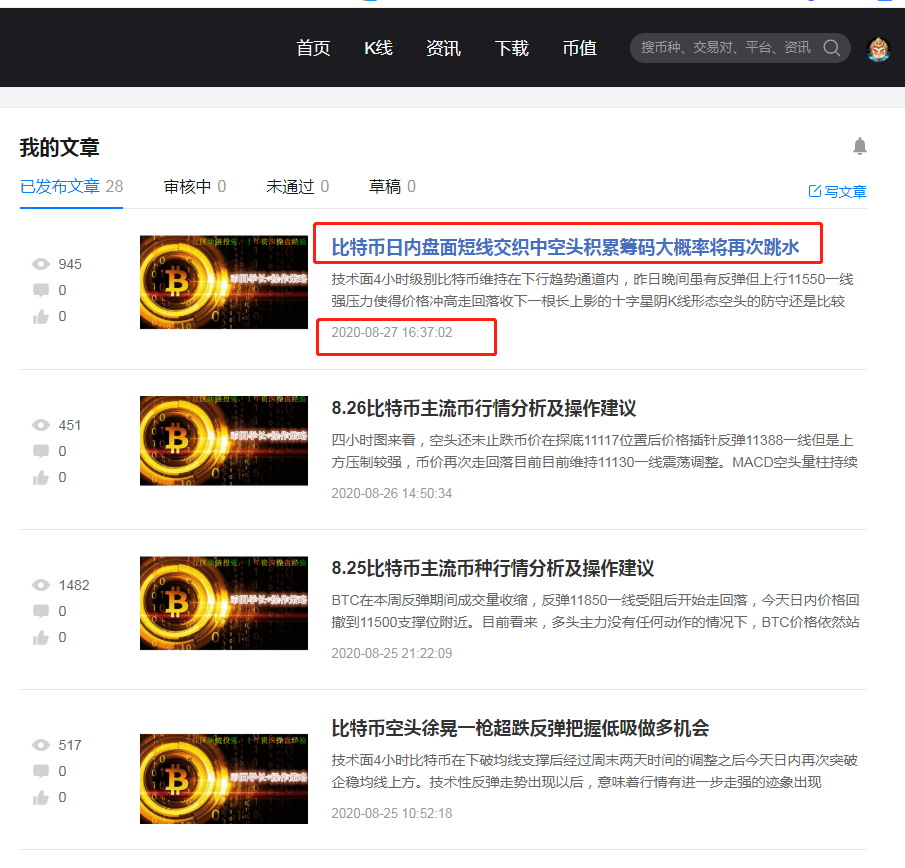Open the 未通过 tab

point(290,186)
